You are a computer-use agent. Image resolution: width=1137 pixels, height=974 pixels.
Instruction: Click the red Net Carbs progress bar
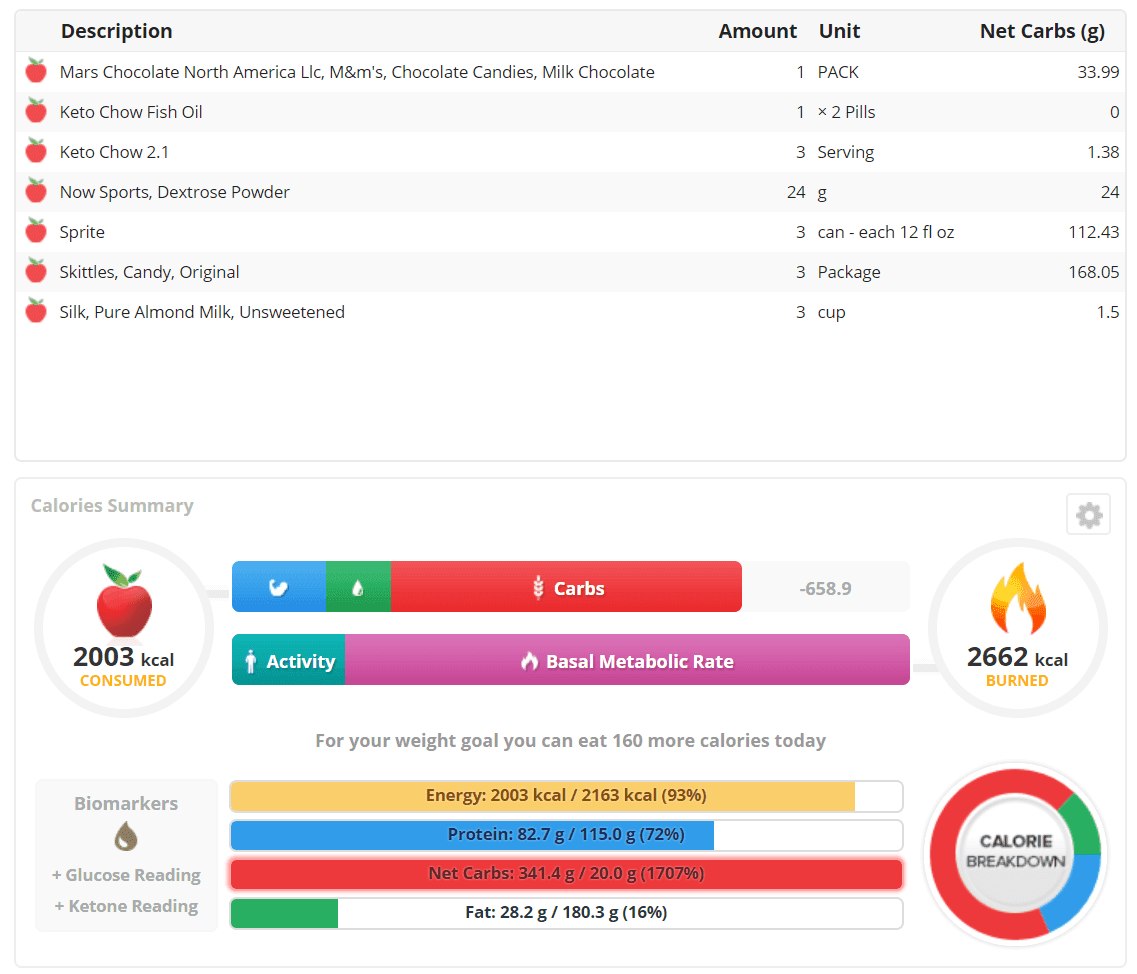[566, 874]
